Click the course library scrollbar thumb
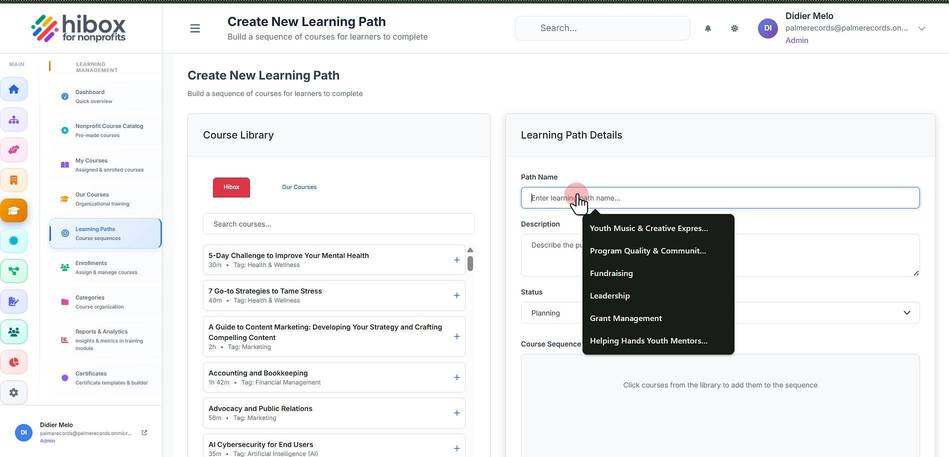Image resolution: width=949 pixels, height=457 pixels. point(470,263)
